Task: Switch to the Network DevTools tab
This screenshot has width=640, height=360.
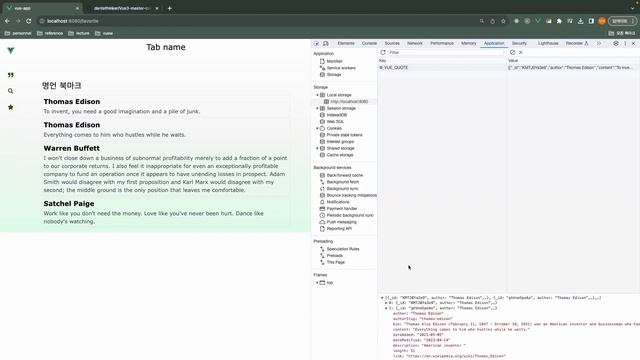Action: pyautogui.click(x=415, y=43)
